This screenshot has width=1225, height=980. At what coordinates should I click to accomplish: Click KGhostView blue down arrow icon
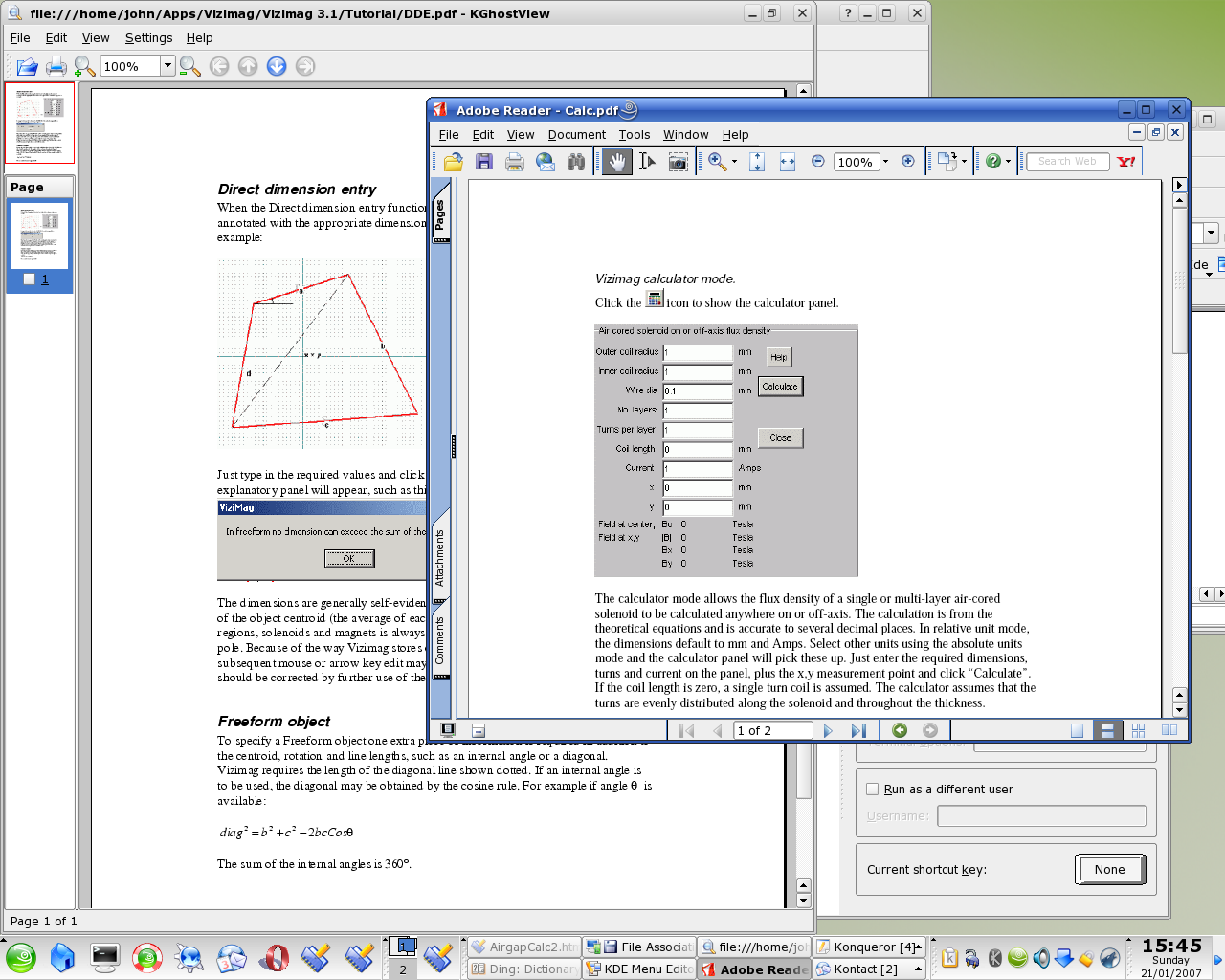277,66
